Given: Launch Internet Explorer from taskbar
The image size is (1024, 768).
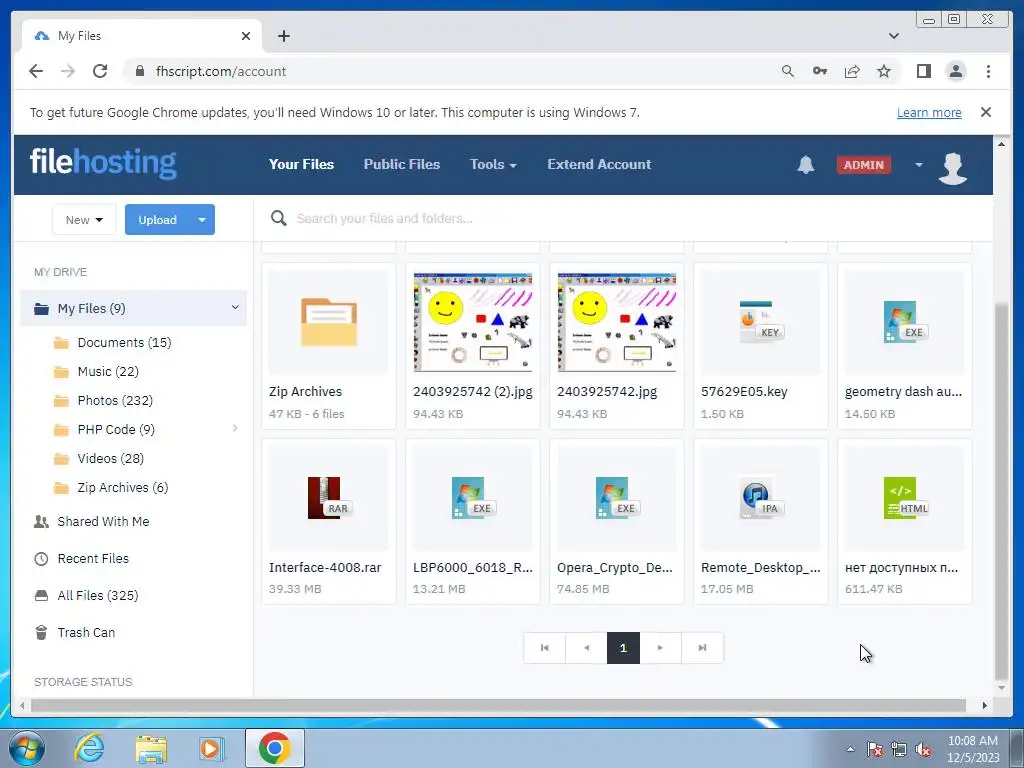Looking at the screenshot, I should [x=89, y=748].
